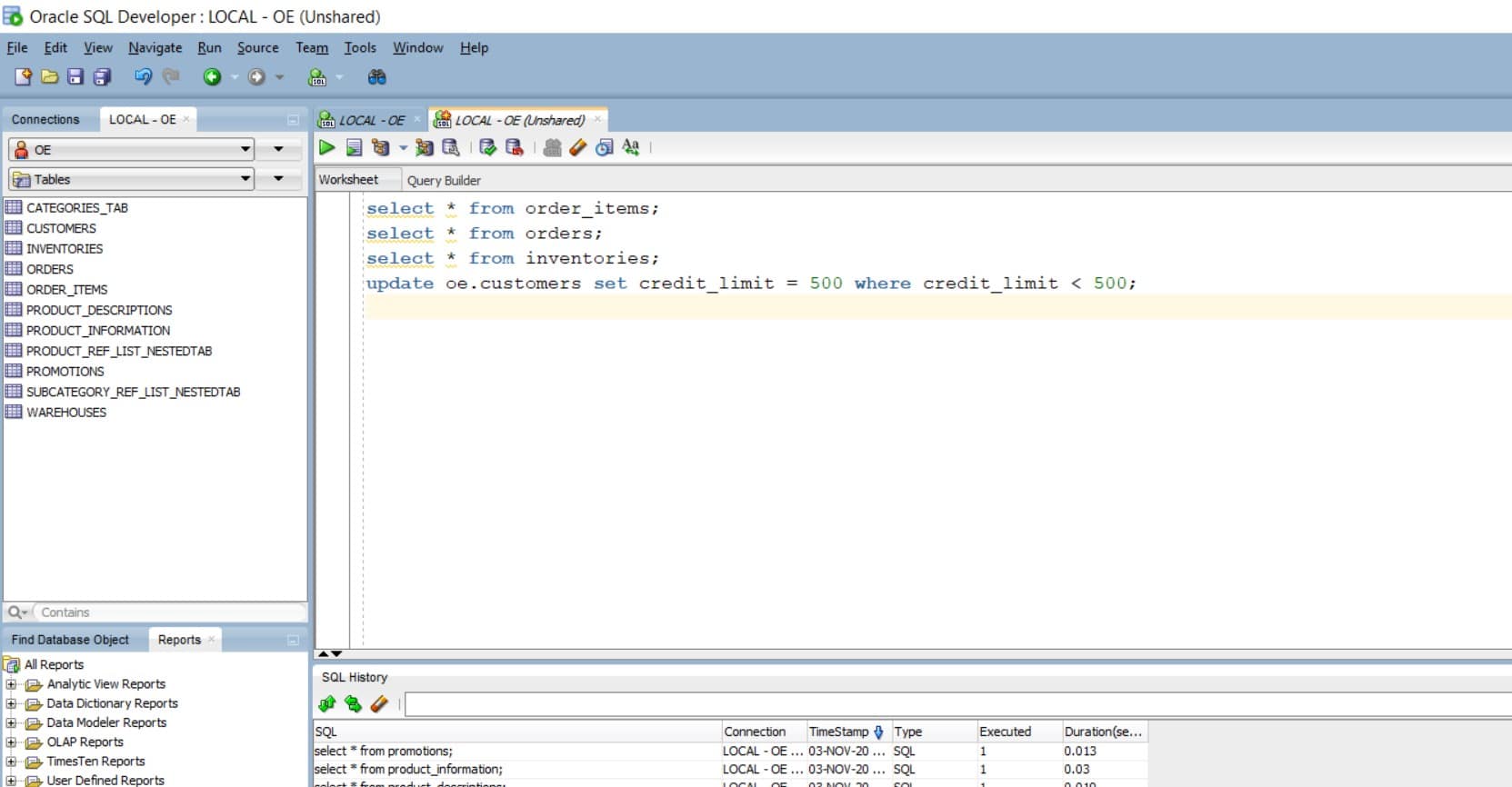This screenshot has height=787, width=1512.
Task: Click the Append to worksheet icon in SQL History
Action: (x=327, y=703)
